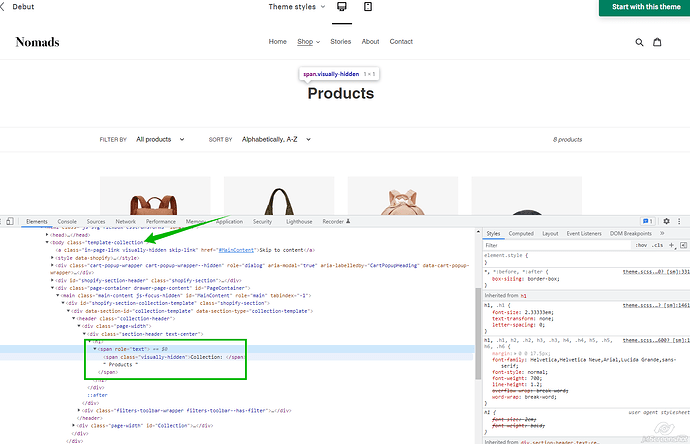
Task: Click the back arrow next to Debut
Action: (x=5, y=7)
